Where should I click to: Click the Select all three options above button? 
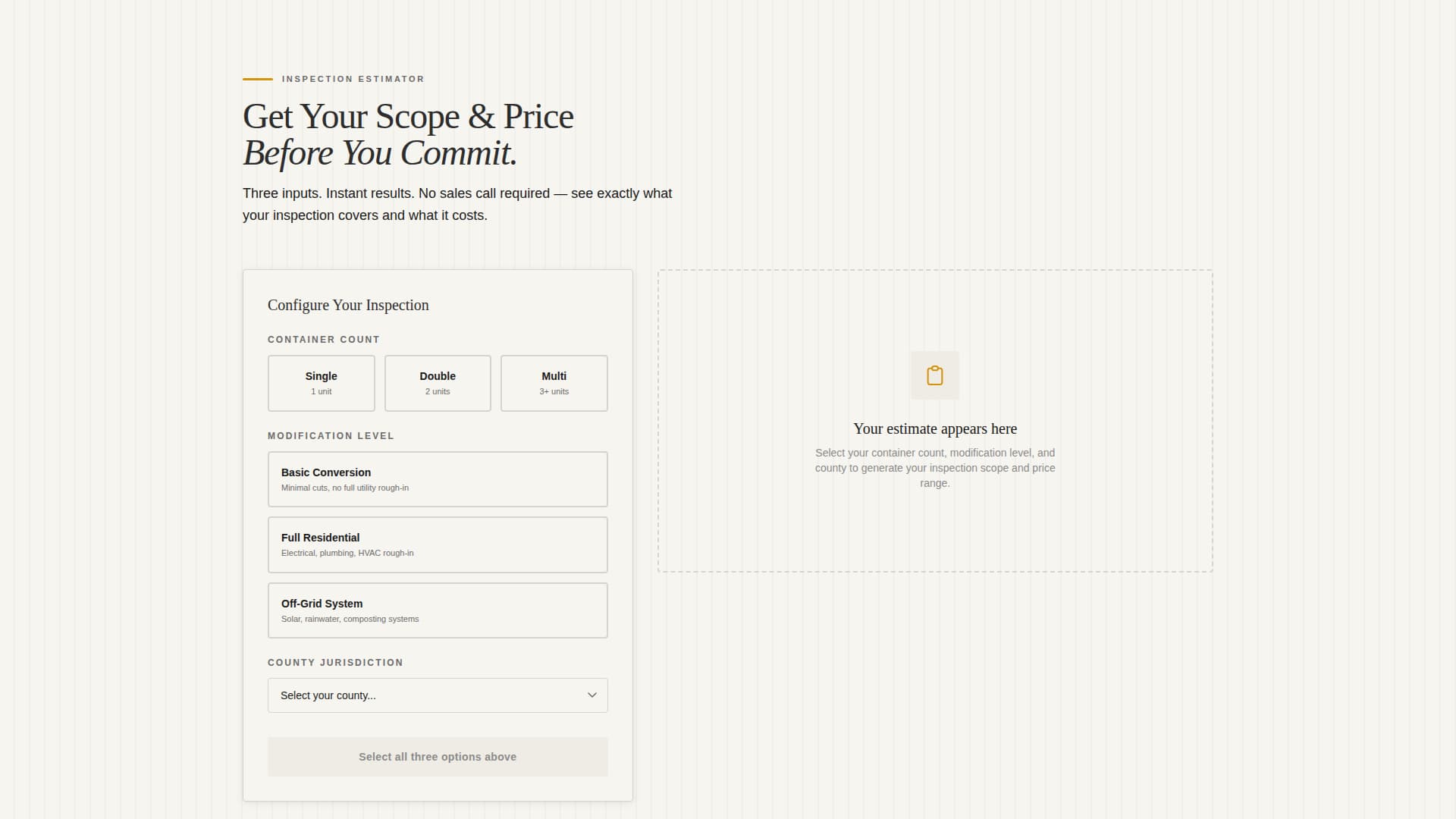[x=438, y=756]
